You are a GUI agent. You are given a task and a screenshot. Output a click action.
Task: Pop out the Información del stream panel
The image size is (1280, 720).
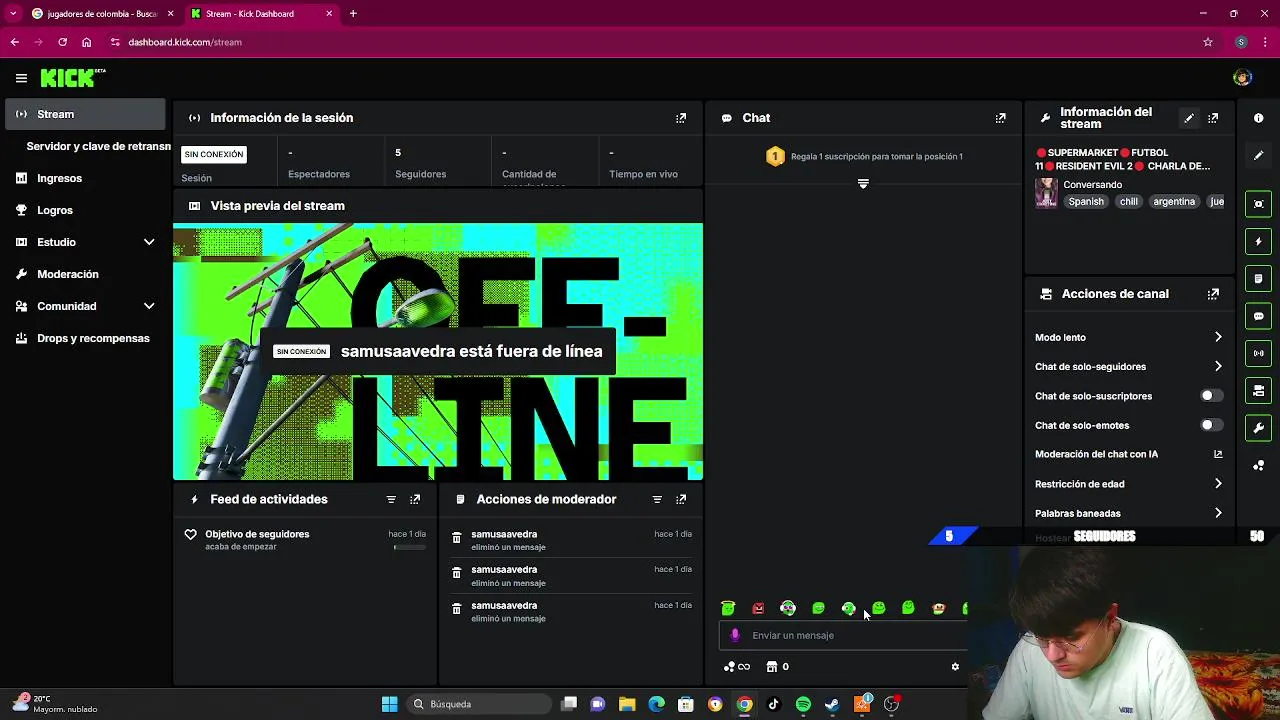coord(1213,118)
